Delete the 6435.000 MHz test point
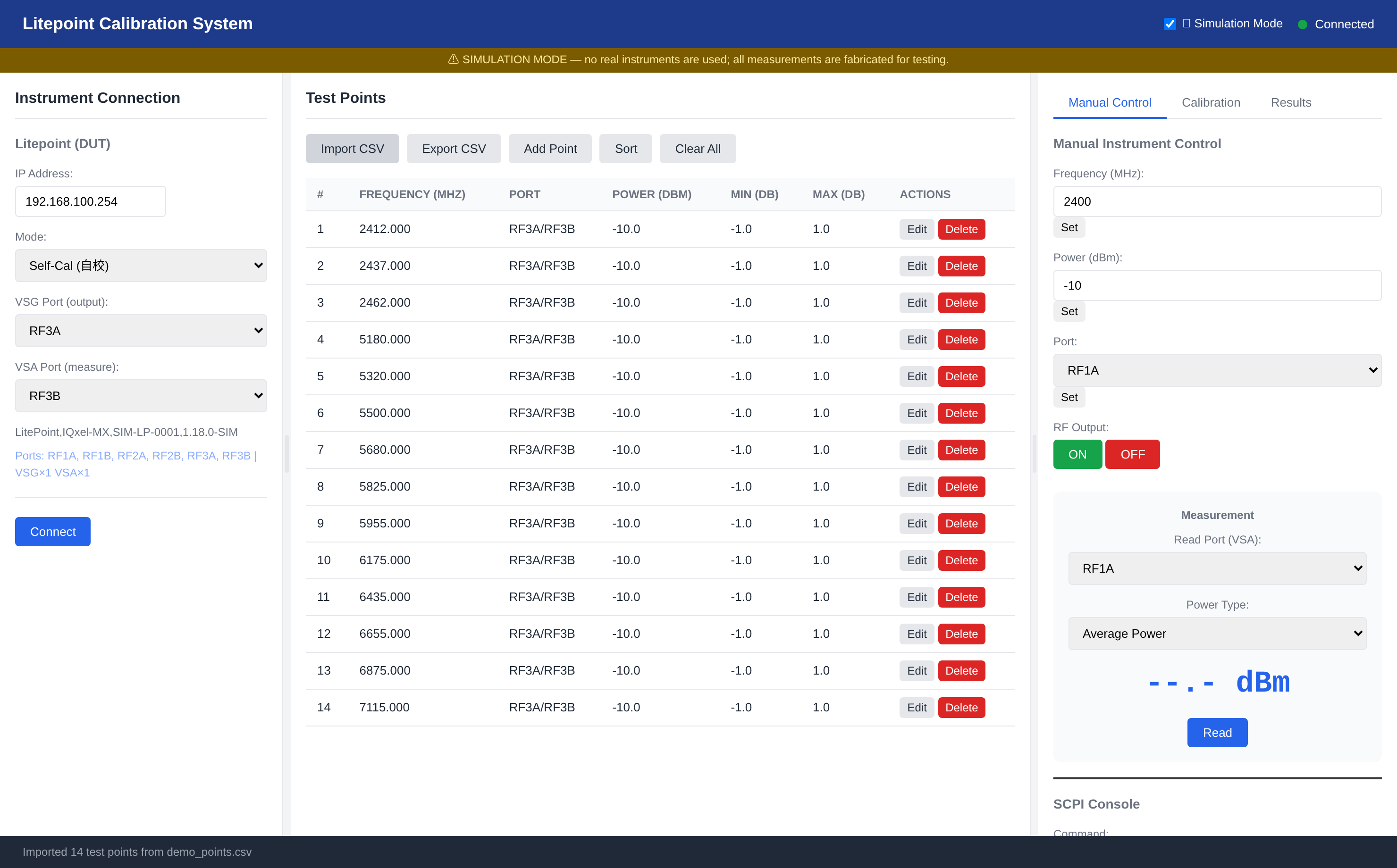This screenshot has height=868, width=1397. pos(961,596)
